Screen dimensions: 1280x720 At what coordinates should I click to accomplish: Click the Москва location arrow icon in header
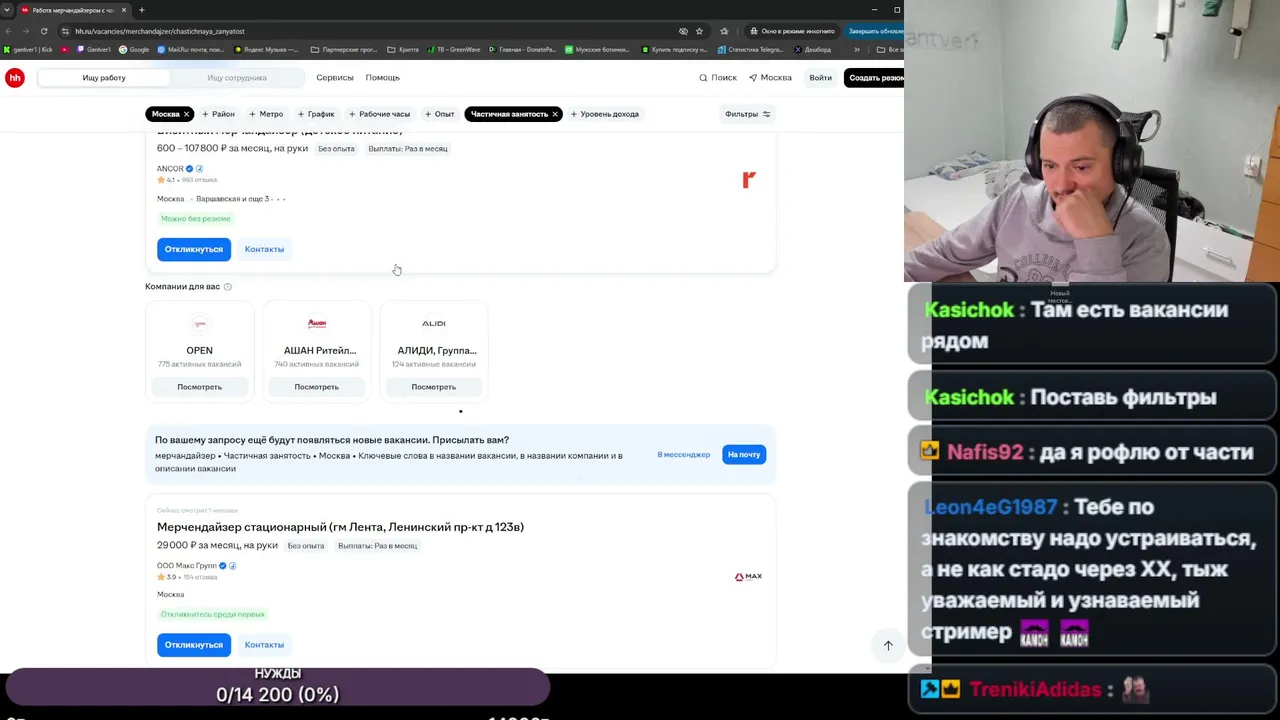pyautogui.click(x=753, y=78)
